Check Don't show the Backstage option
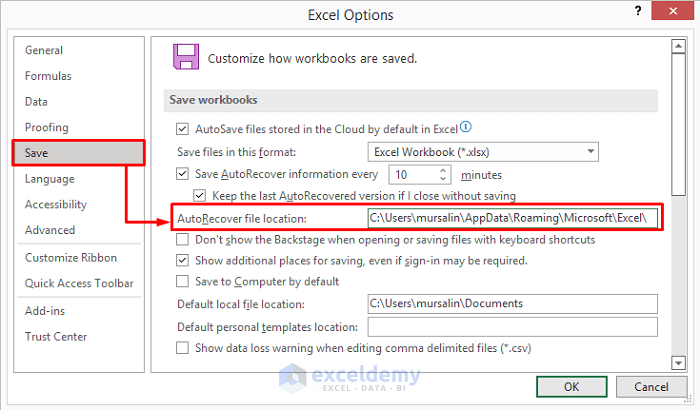This screenshot has width=700, height=410. point(182,240)
